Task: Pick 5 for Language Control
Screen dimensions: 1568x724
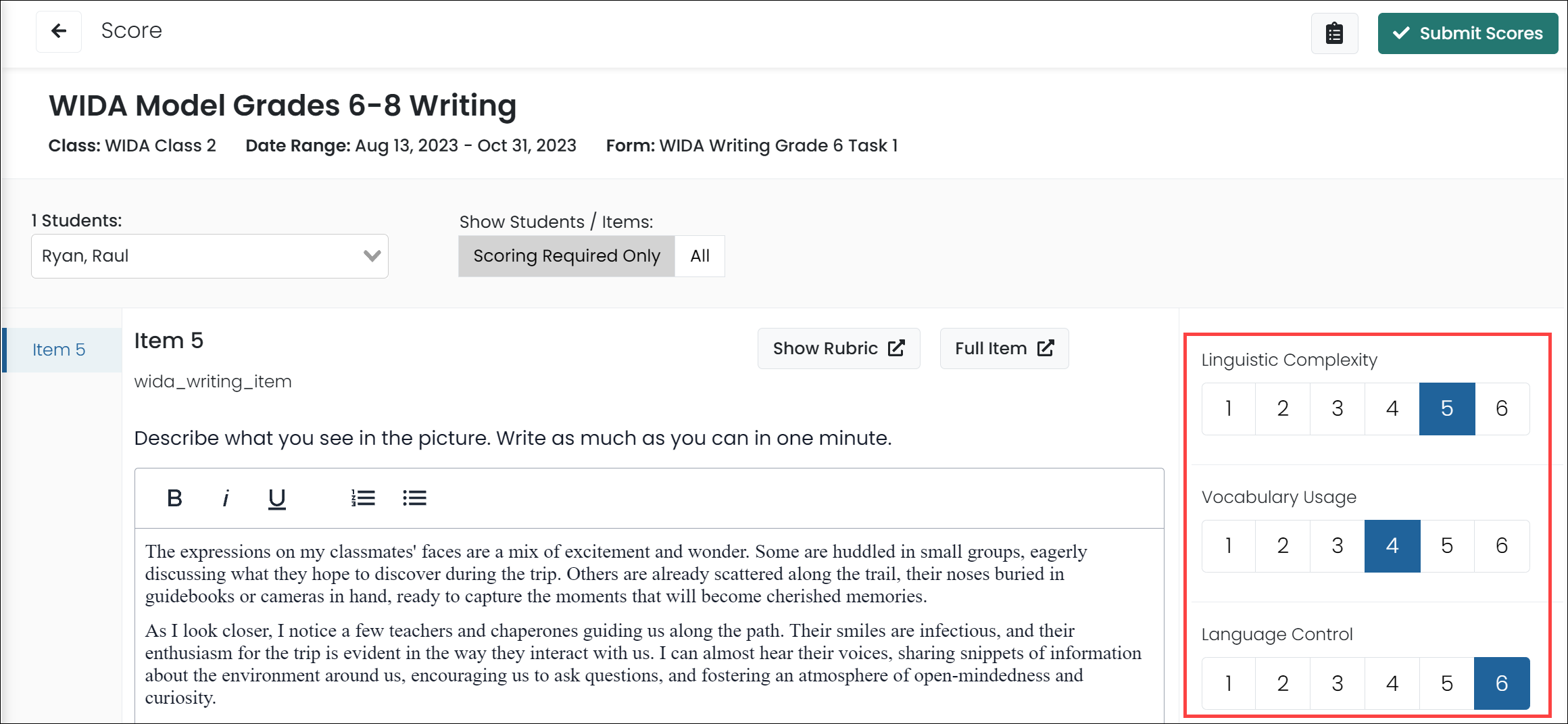Action: pyautogui.click(x=1447, y=683)
